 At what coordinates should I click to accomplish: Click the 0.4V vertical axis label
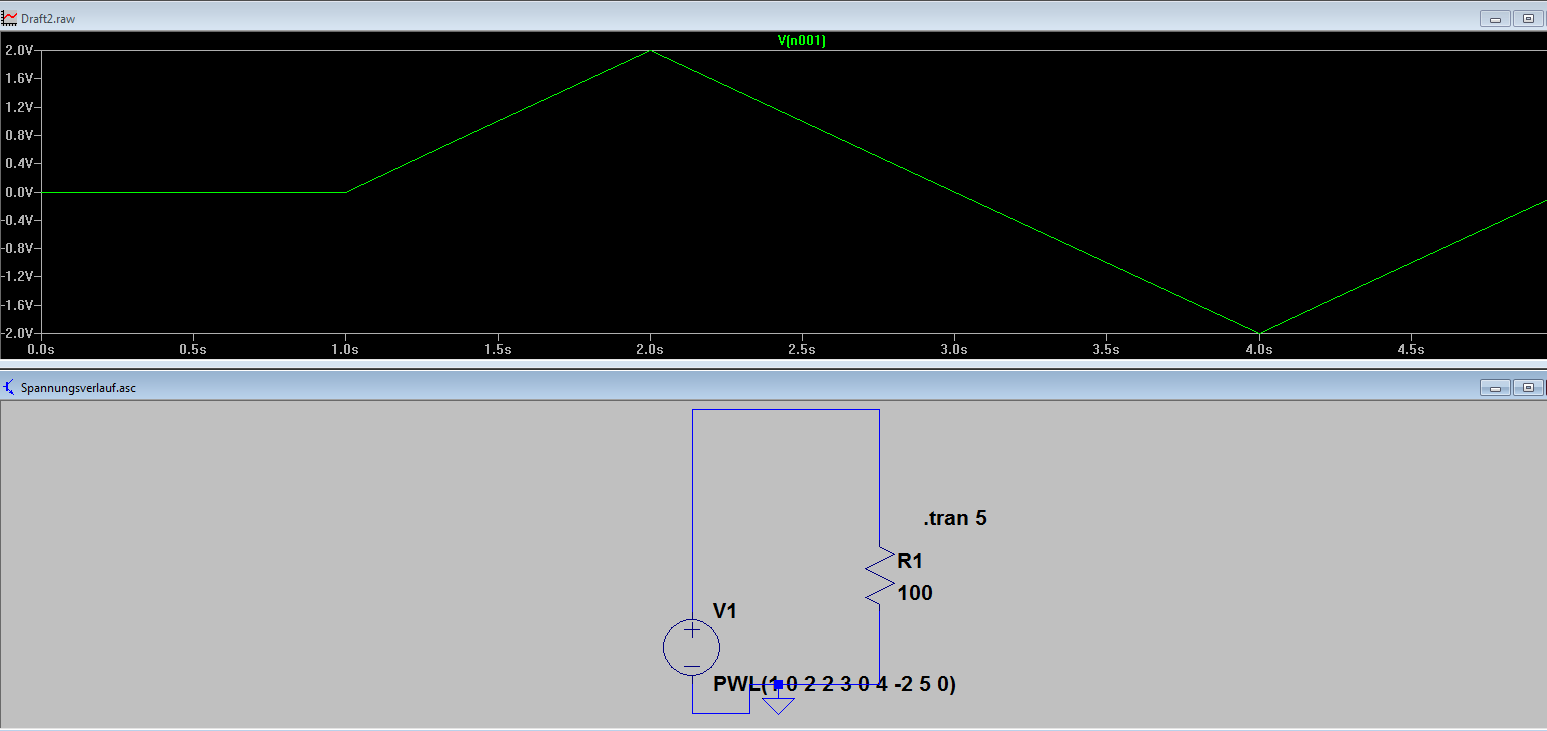coord(19,163)
